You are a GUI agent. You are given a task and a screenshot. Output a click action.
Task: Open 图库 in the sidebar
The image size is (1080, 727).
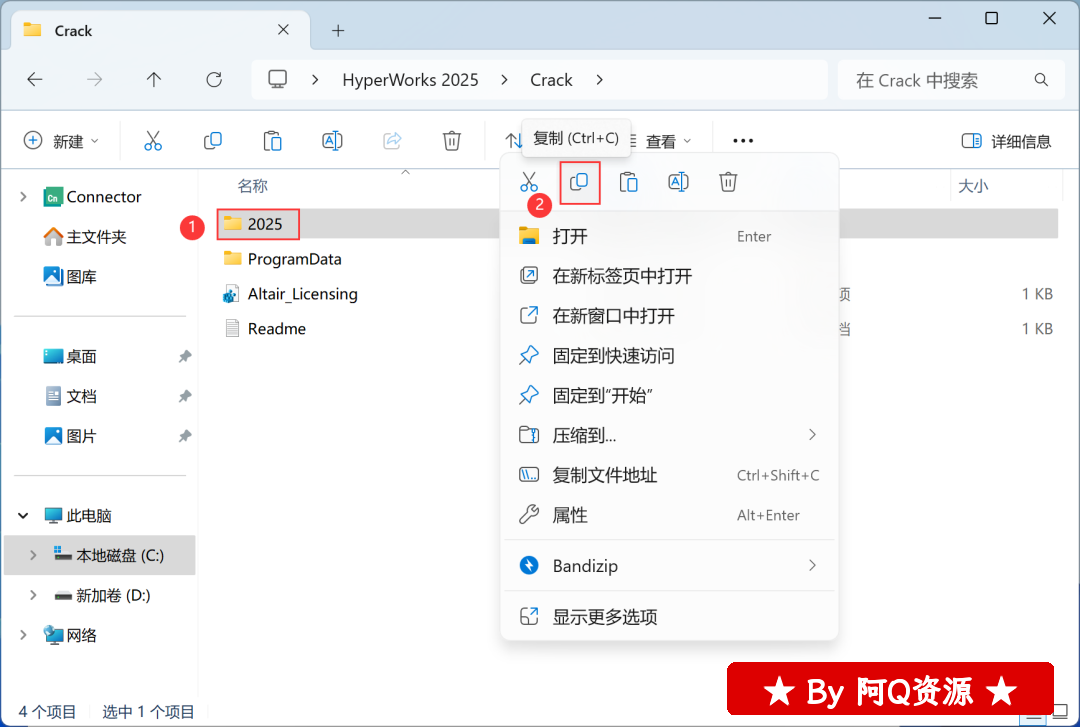pos(70,277)
